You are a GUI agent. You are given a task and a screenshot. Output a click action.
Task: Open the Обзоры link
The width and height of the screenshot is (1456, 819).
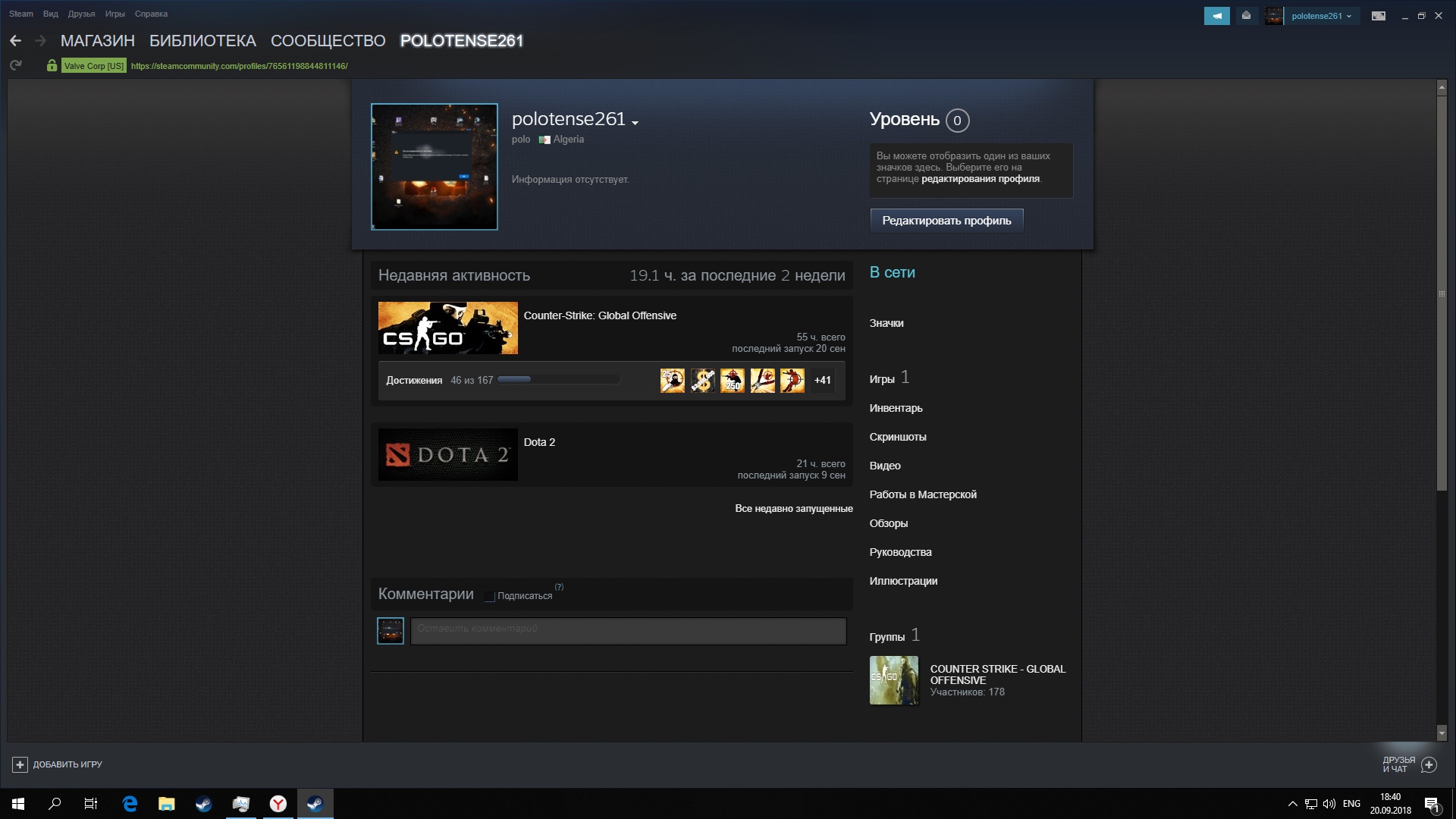pos(889,523)
